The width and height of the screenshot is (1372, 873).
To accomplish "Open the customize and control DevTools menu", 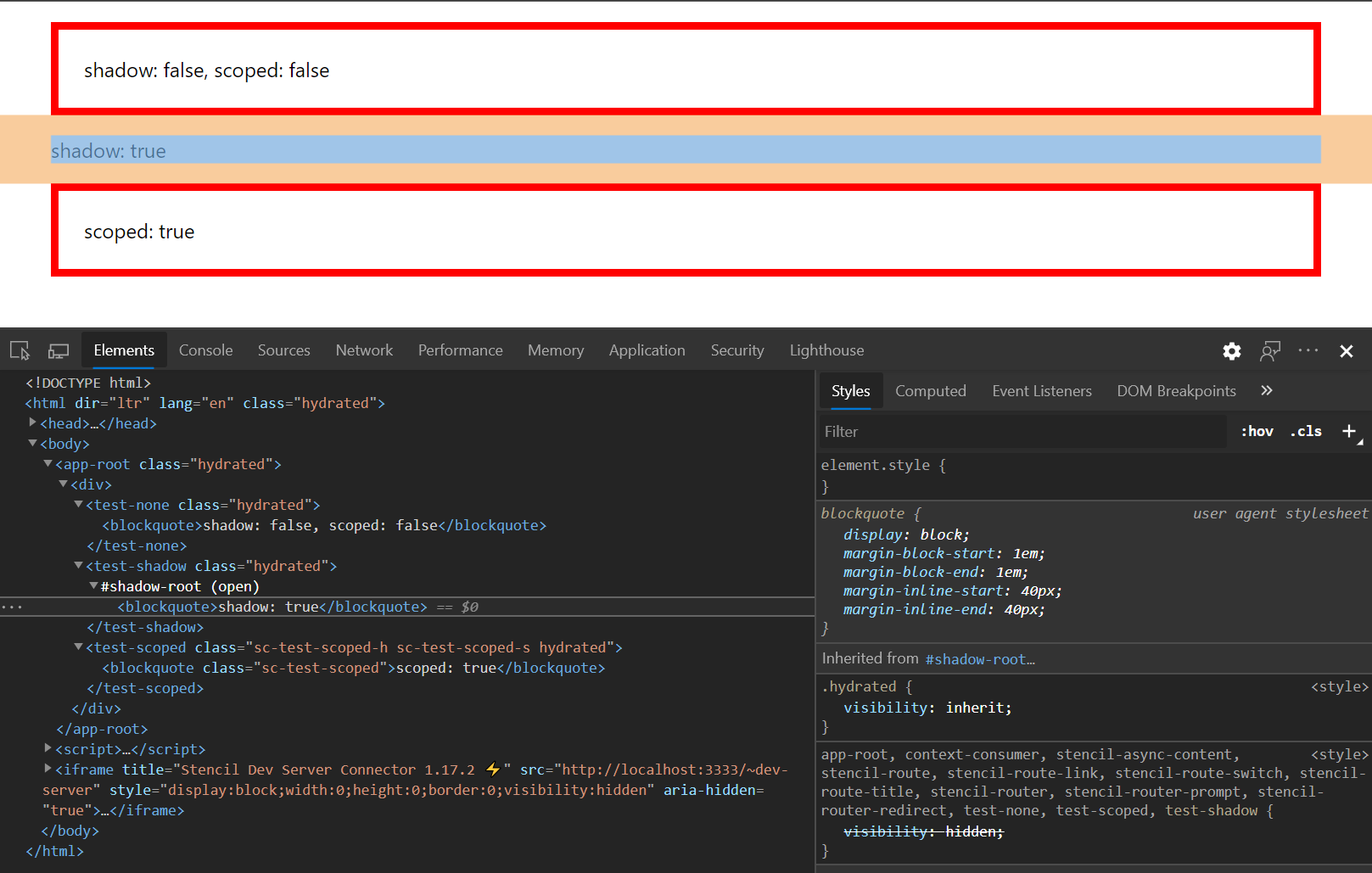I will tap(1308, 350).
